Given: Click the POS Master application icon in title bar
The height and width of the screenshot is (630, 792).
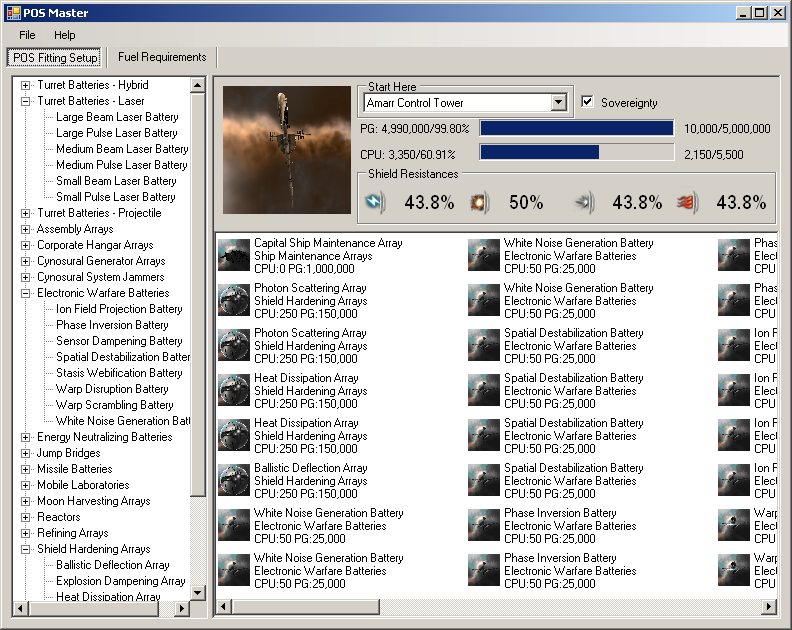Looking at the screenshot, I should point(13,13).
